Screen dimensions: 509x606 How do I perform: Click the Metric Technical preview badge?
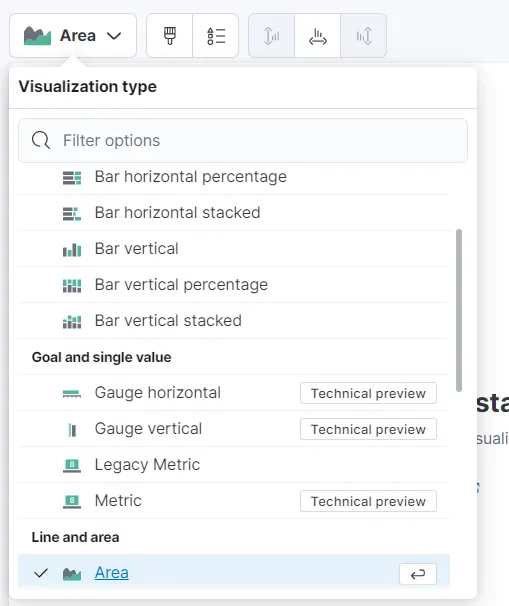click(x=368, y=501)
